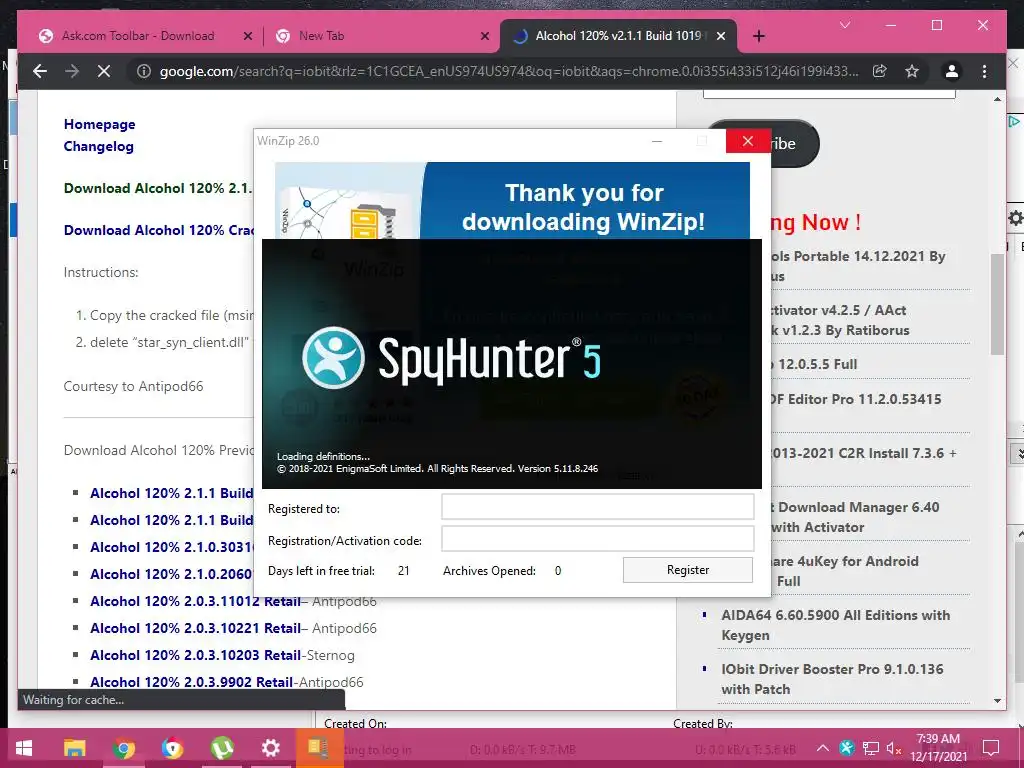Open network tray icon
This screenshot has height=768, width=1024.
click(871, 748)
